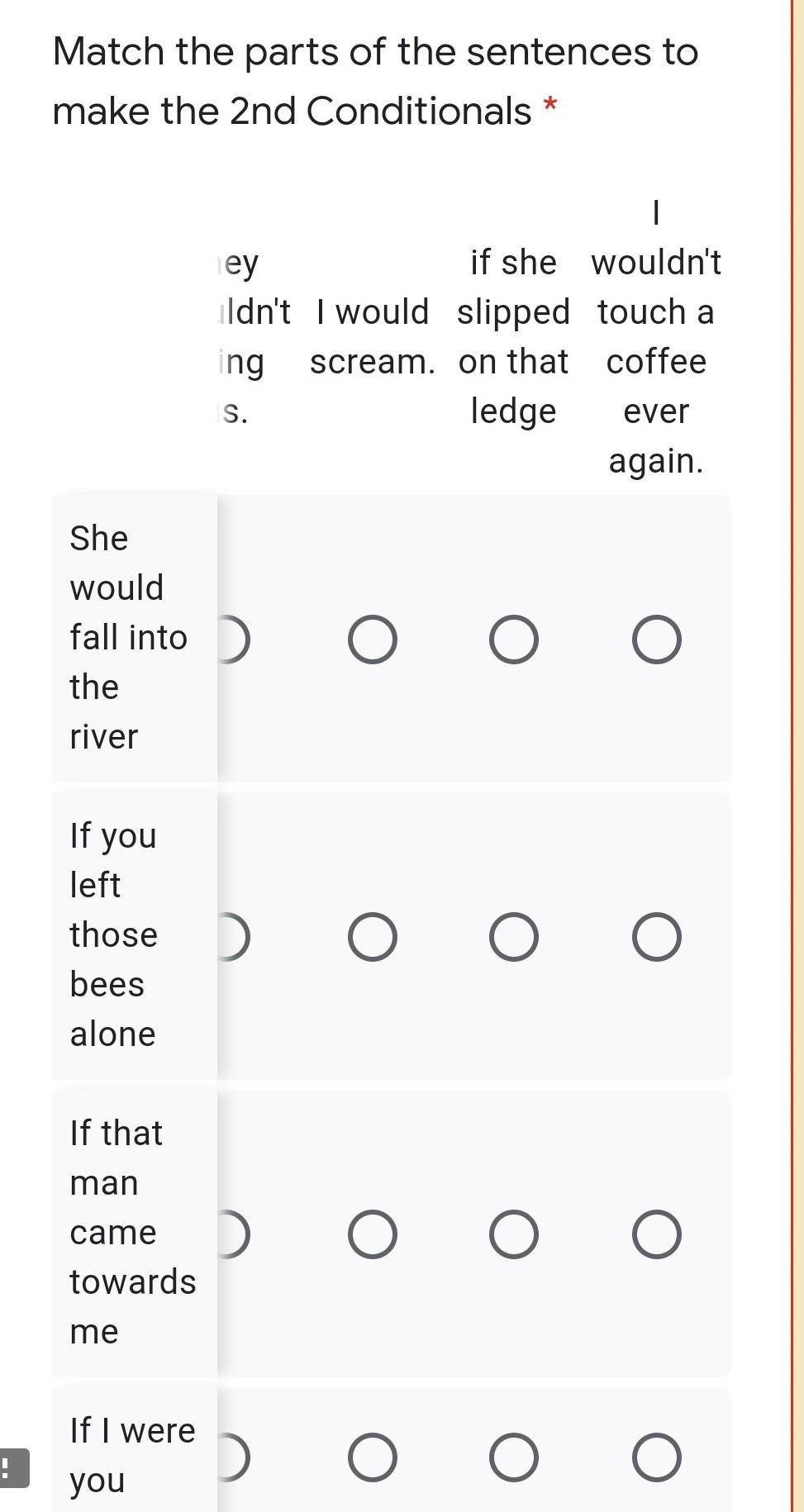Choose 'I would scream' for the river row
Screen dimensions: 804x1512
[x=372, y=640]
